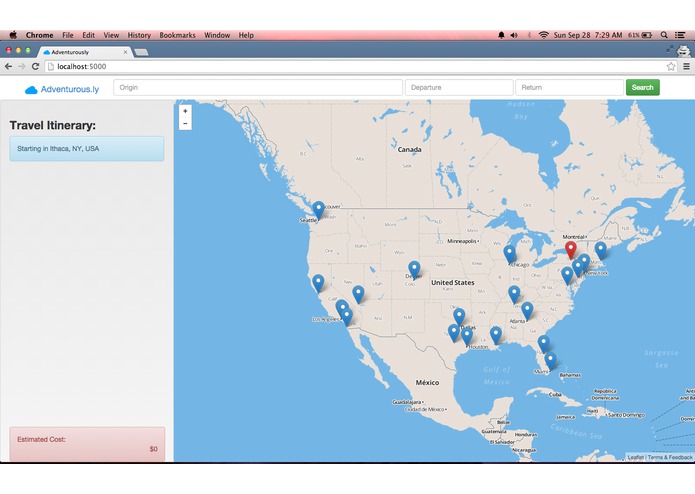Viewport: 695px width, 494px height.
Task: Open Spotlight search in menu bar
Action: [x=664, y=35]
